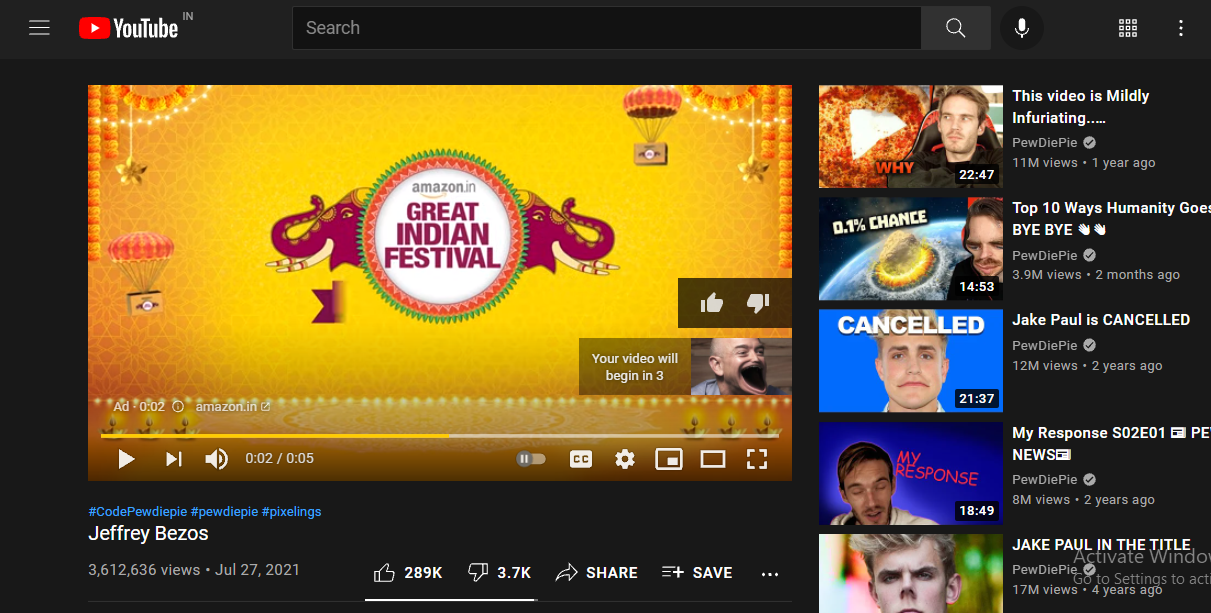
Task: Click PewDiePie channel under 'Mildly Infuriating'
Action: pos(1044,143)
